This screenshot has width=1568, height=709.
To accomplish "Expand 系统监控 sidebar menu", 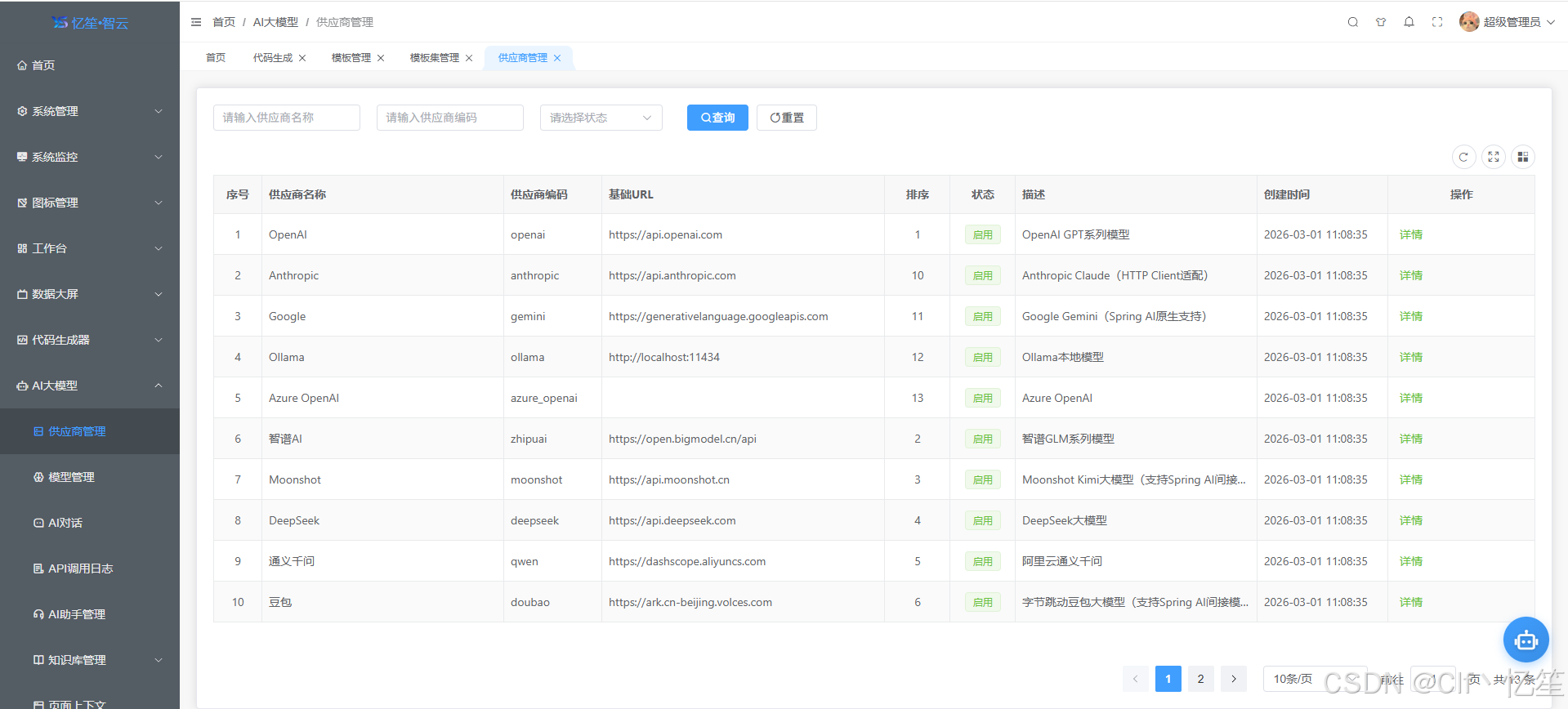I will 90,157.
